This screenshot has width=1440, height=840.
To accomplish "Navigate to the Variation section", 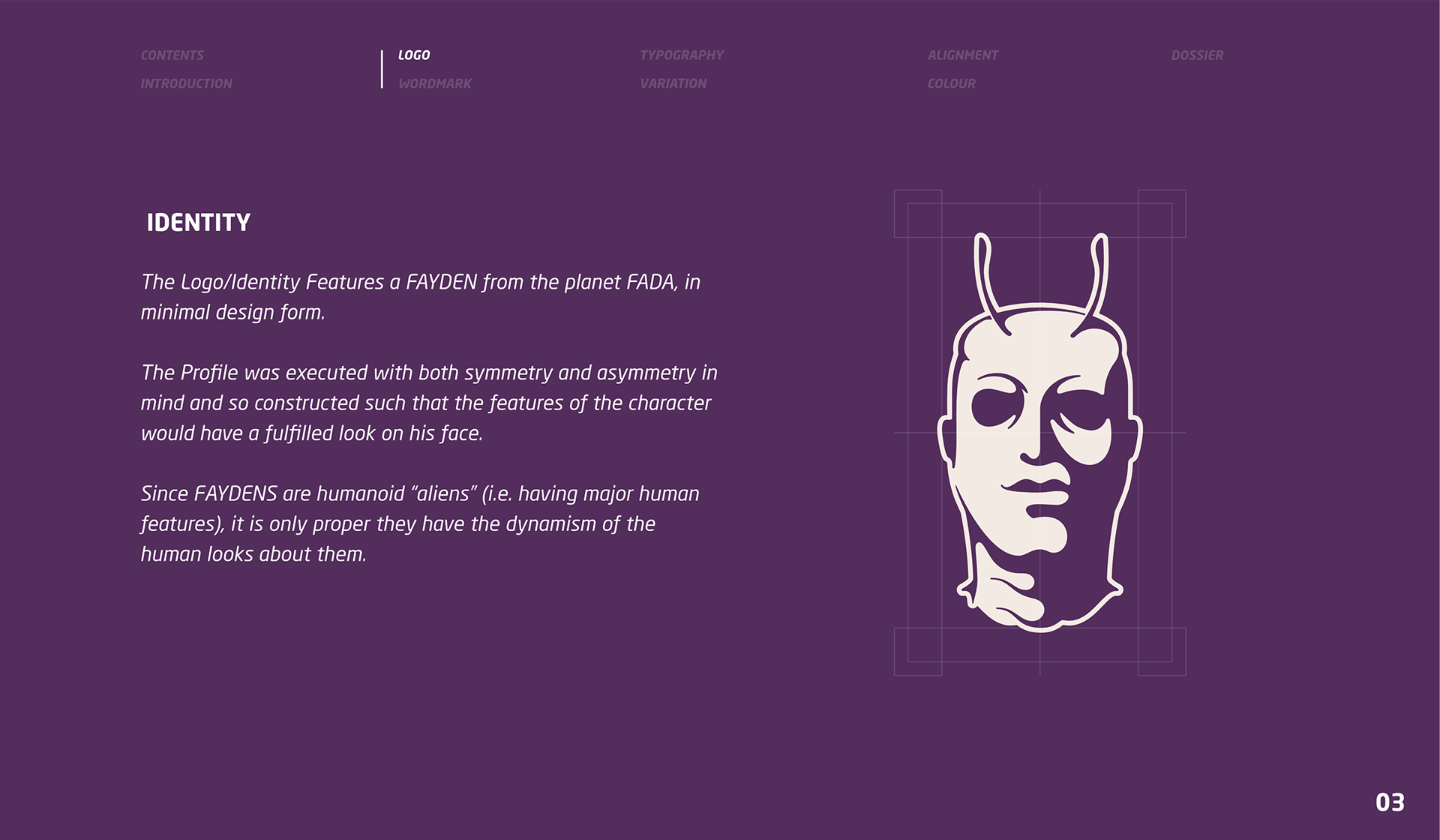I will click(x=673, y=84).
